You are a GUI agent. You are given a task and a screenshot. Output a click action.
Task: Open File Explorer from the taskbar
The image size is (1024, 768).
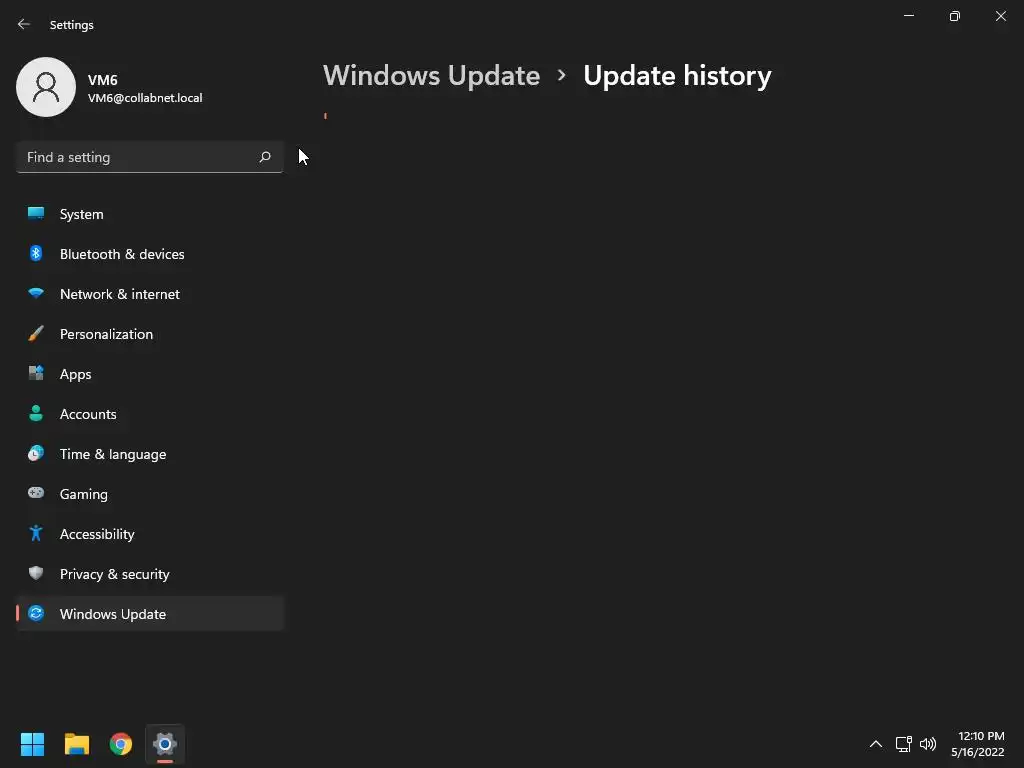coord(76,744)
